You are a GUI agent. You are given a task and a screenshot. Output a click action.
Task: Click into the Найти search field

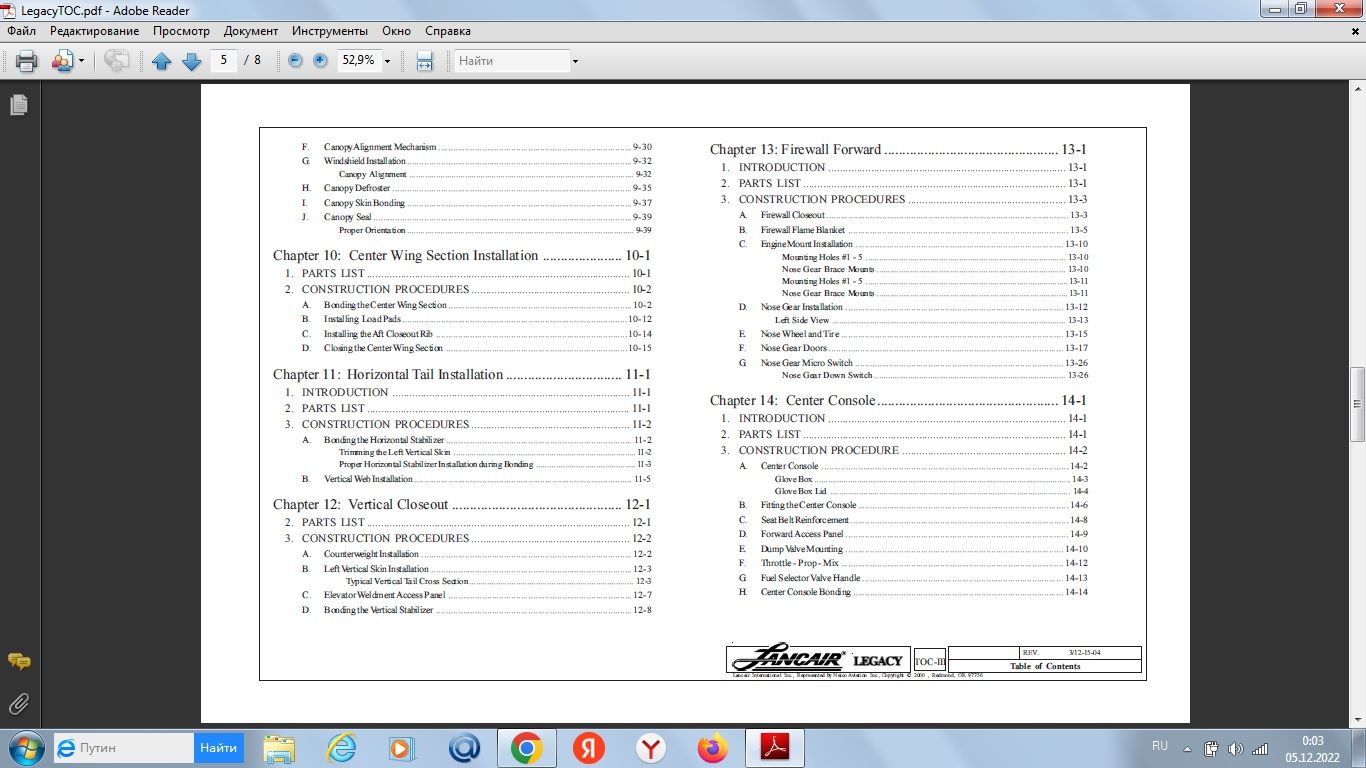point(510,61)
